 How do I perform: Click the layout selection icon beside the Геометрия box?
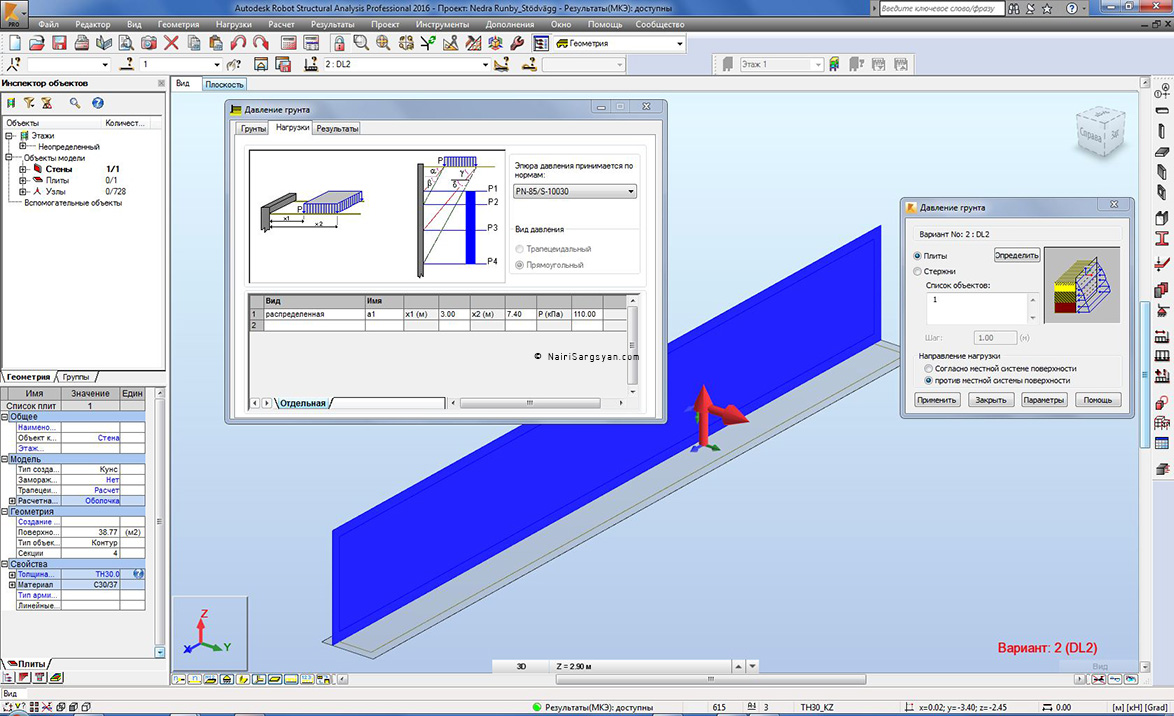(540, 43)
